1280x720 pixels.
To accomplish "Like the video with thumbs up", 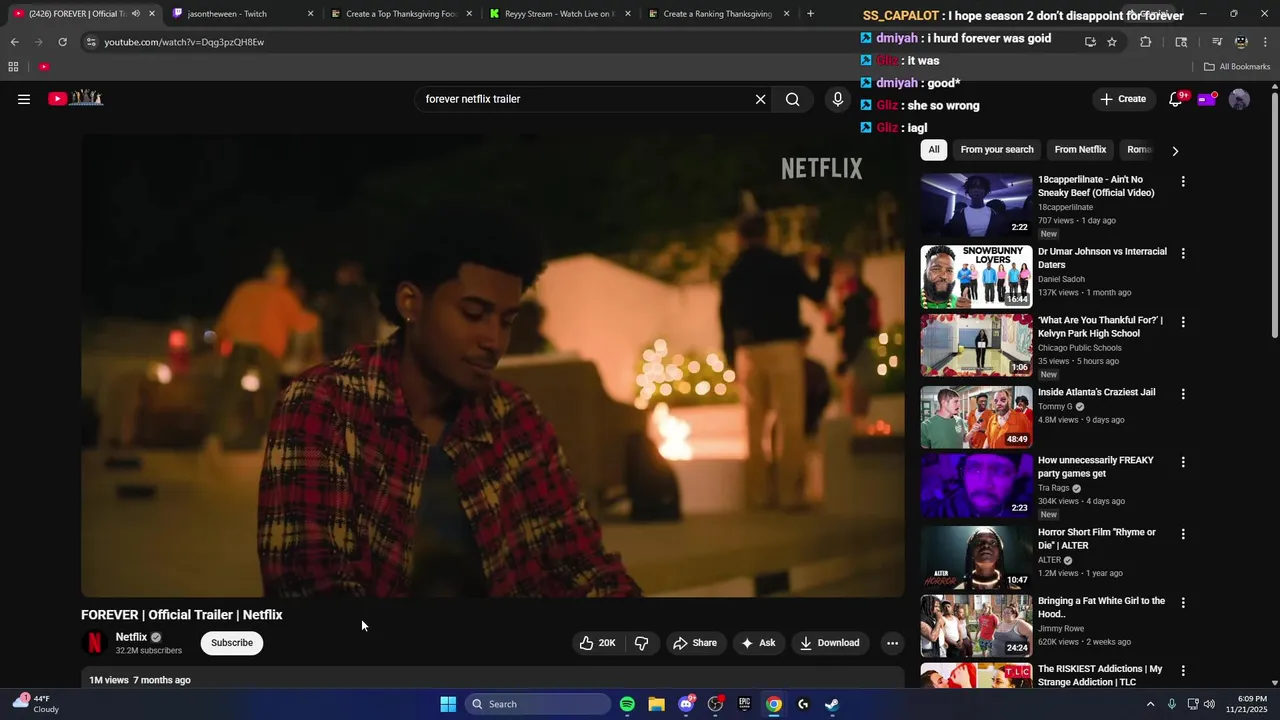I will (598, 643).
